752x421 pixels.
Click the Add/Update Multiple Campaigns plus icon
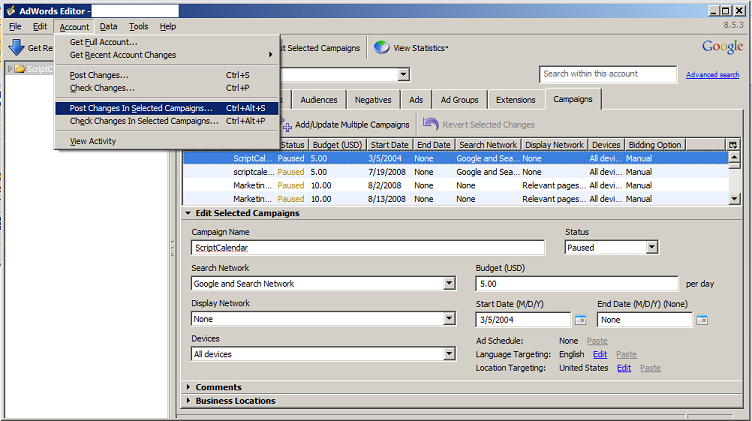click(x=287, y=127)
